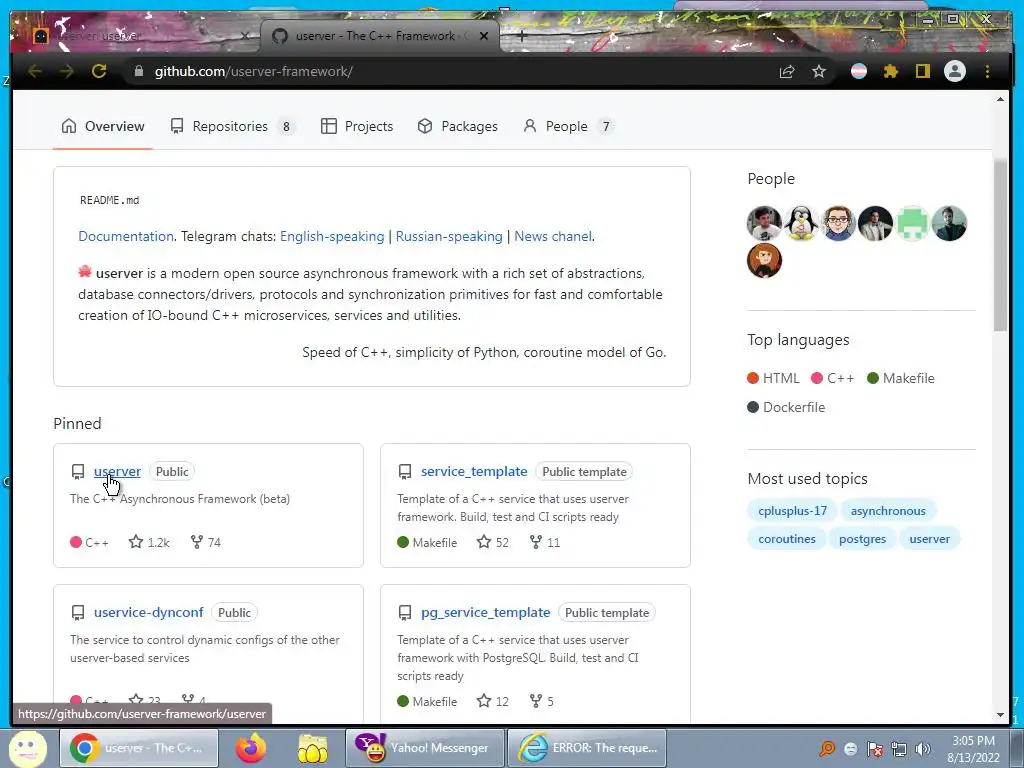Open Firefox from the taskbar
This screenshot has width=1024, height=768.
(x=251, y=748)
